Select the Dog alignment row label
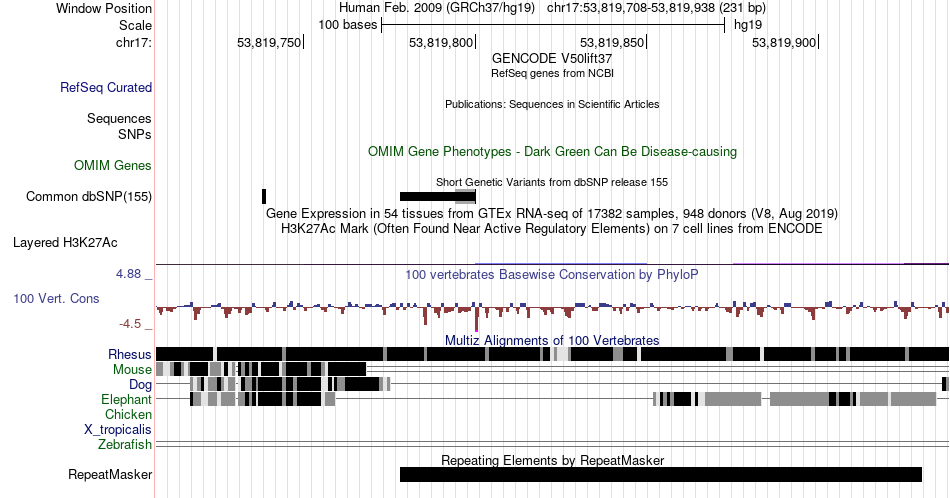The width and height of the screenshot is (950, 498). (x=141, y=385)
